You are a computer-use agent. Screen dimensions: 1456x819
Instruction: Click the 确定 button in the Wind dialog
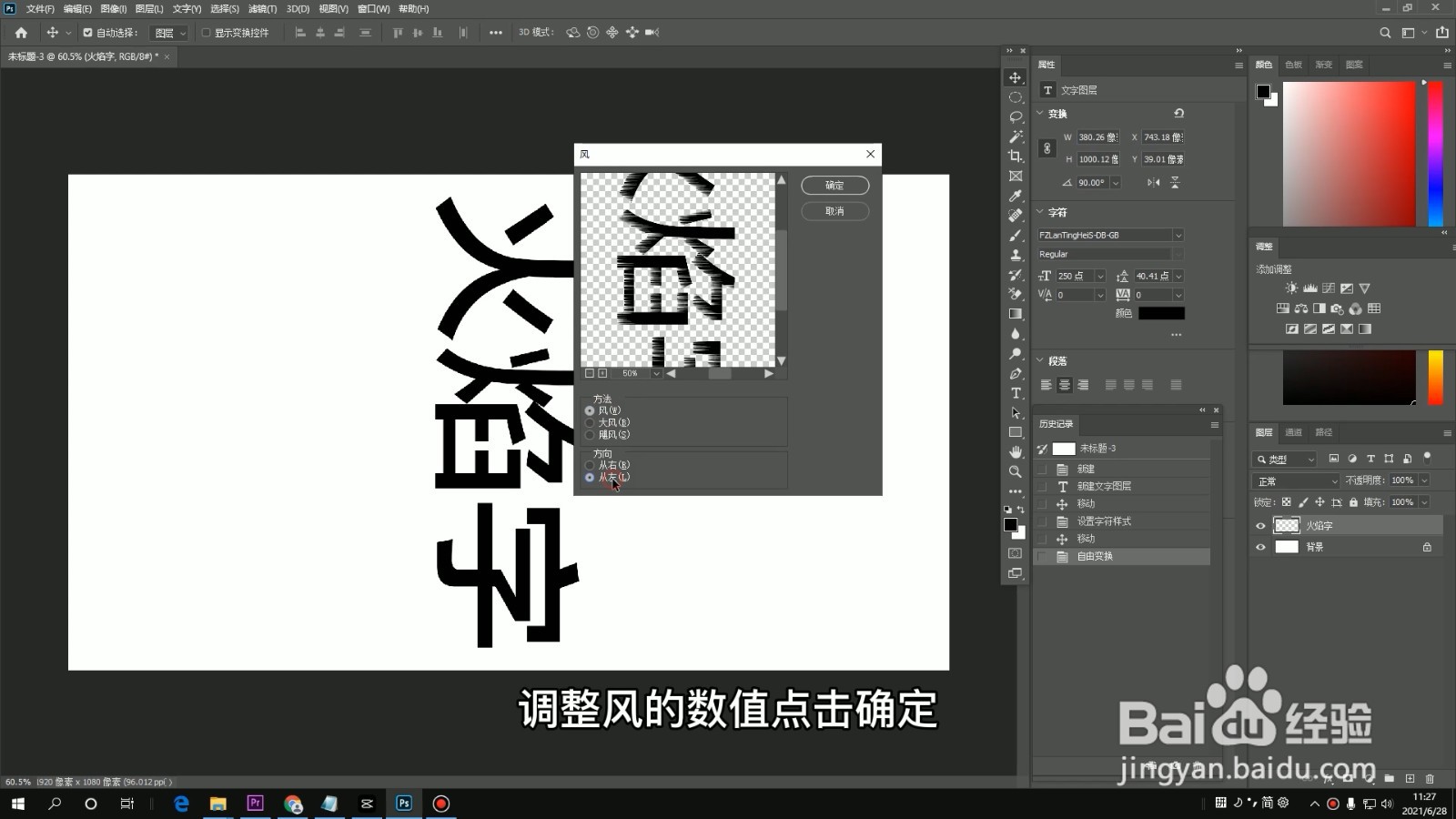[834, 185]
